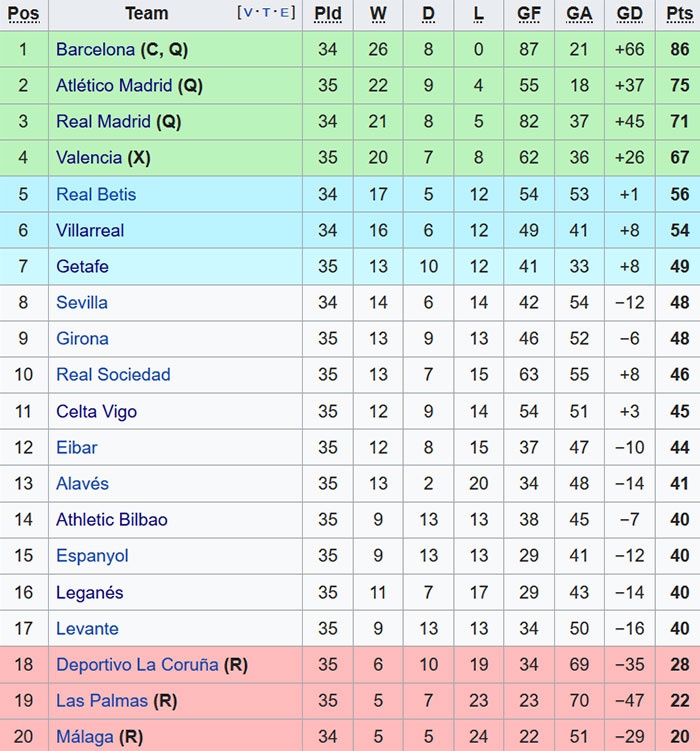This screenshot has width=700, height=751.
Task: Open the Real Madrid team page
Action: tap(103, 121)
